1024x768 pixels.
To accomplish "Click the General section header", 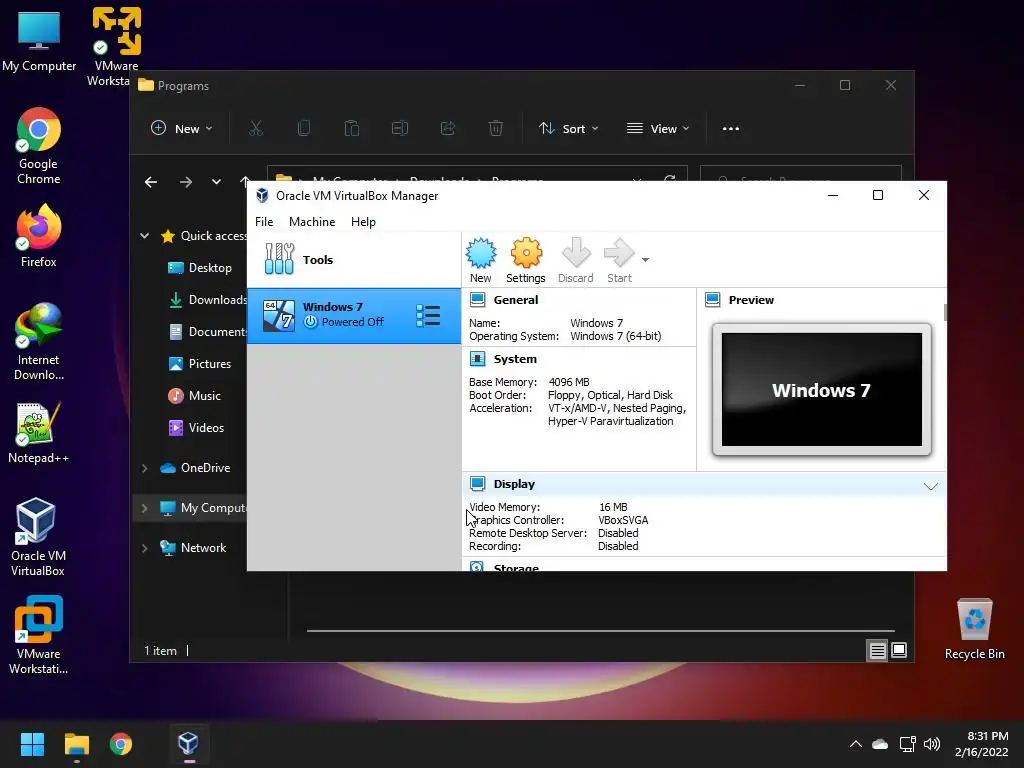I will (515, 300).
